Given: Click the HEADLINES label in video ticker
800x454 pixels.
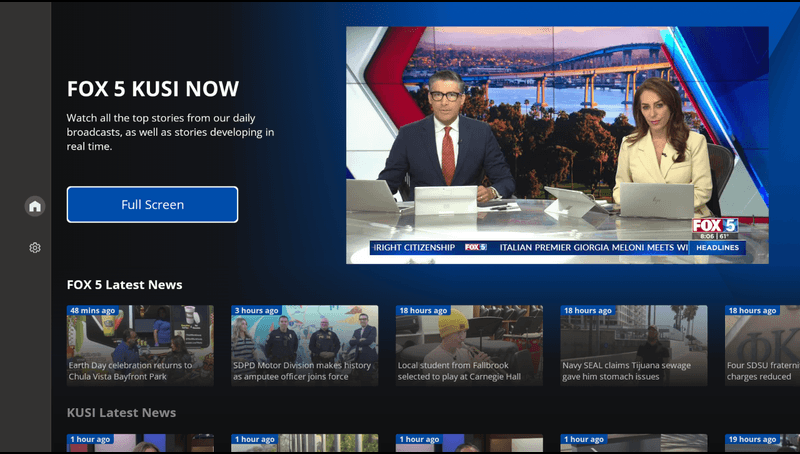Looking at the screenshot, I should coord(717,247).
